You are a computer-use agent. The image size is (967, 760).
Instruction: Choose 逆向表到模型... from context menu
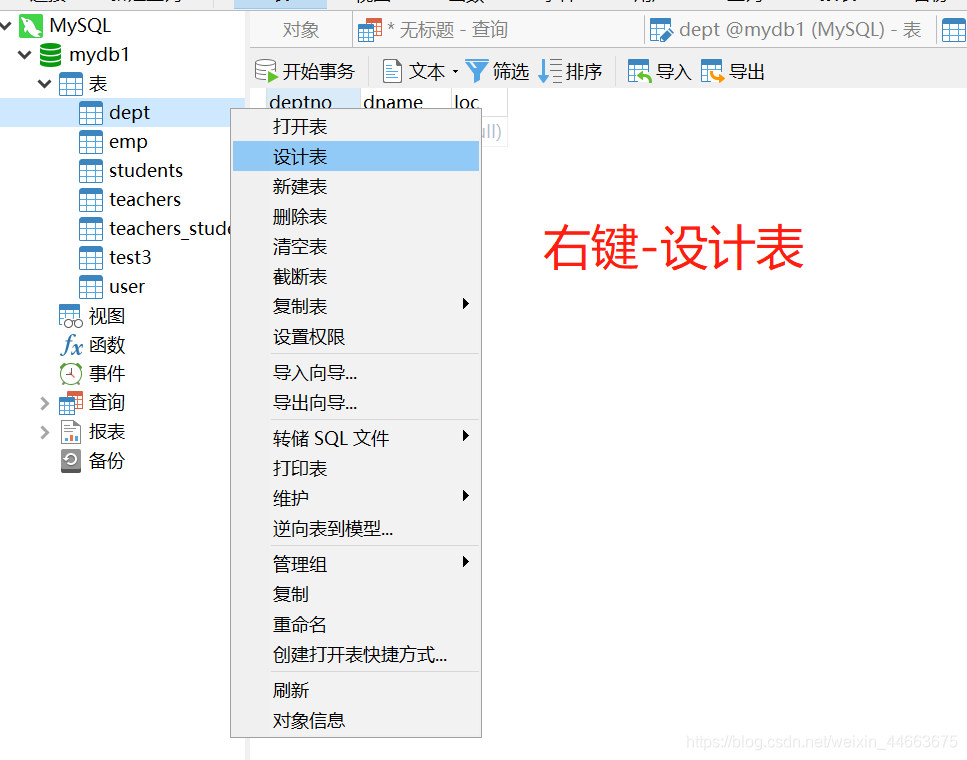click(356, 529)
